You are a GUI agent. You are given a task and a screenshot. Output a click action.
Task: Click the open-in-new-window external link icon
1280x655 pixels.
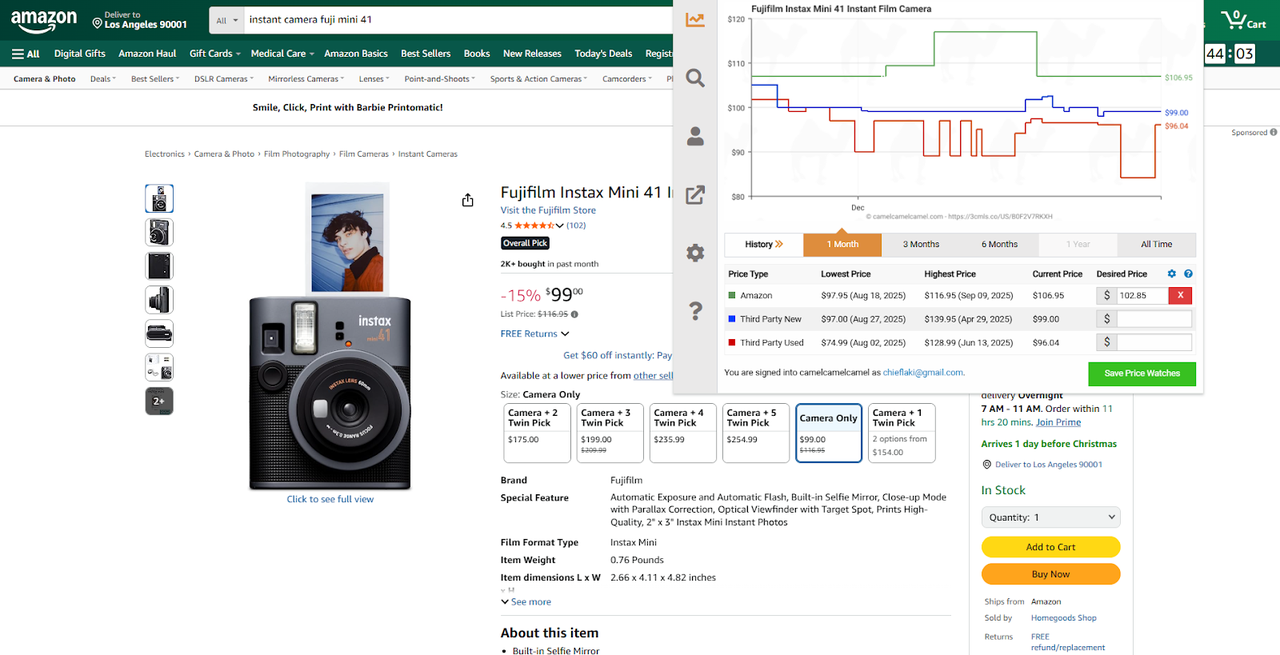click(x=695, y=195)
